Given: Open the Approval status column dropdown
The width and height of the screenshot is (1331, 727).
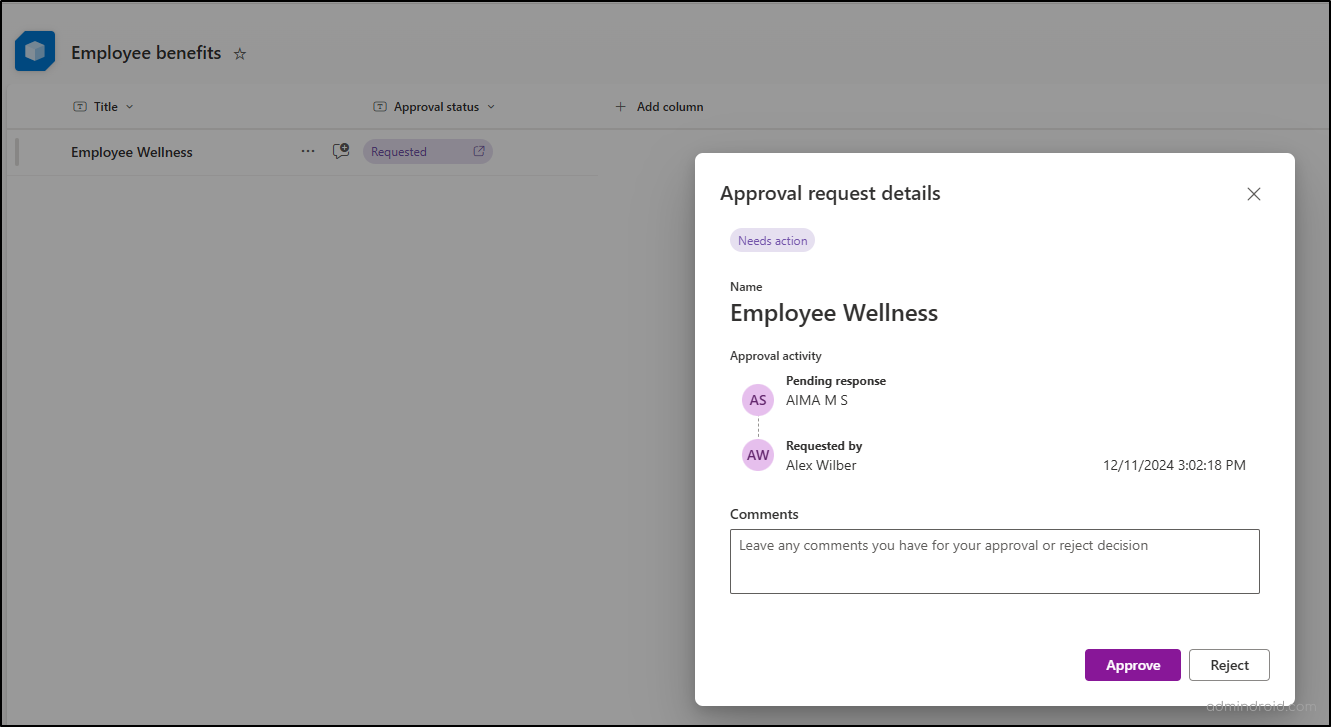Looking at the screenshot, I should (x=491, y=106).
